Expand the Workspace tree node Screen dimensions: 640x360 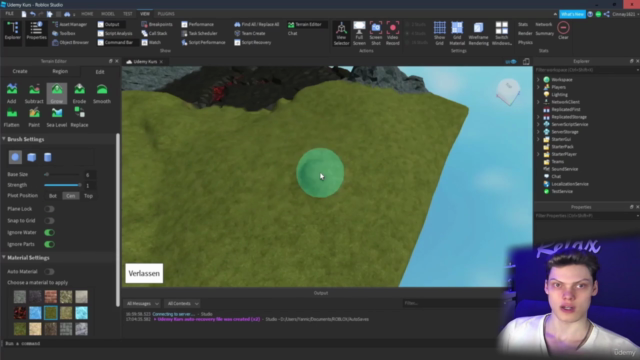pyautogui.click(x=538, y=80)
